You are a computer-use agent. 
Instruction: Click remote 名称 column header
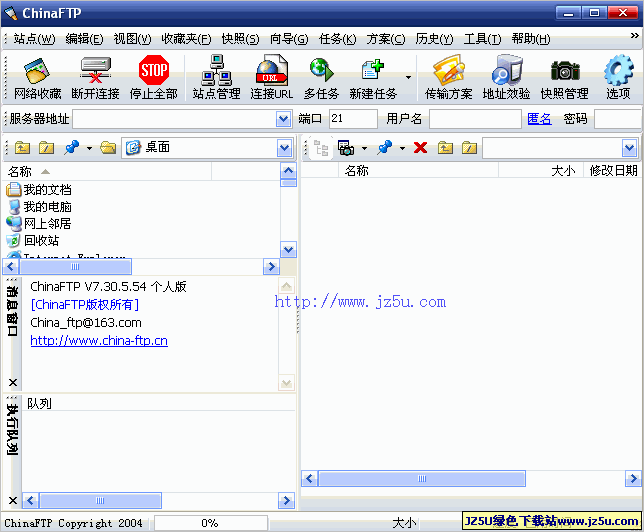point(419,170)
